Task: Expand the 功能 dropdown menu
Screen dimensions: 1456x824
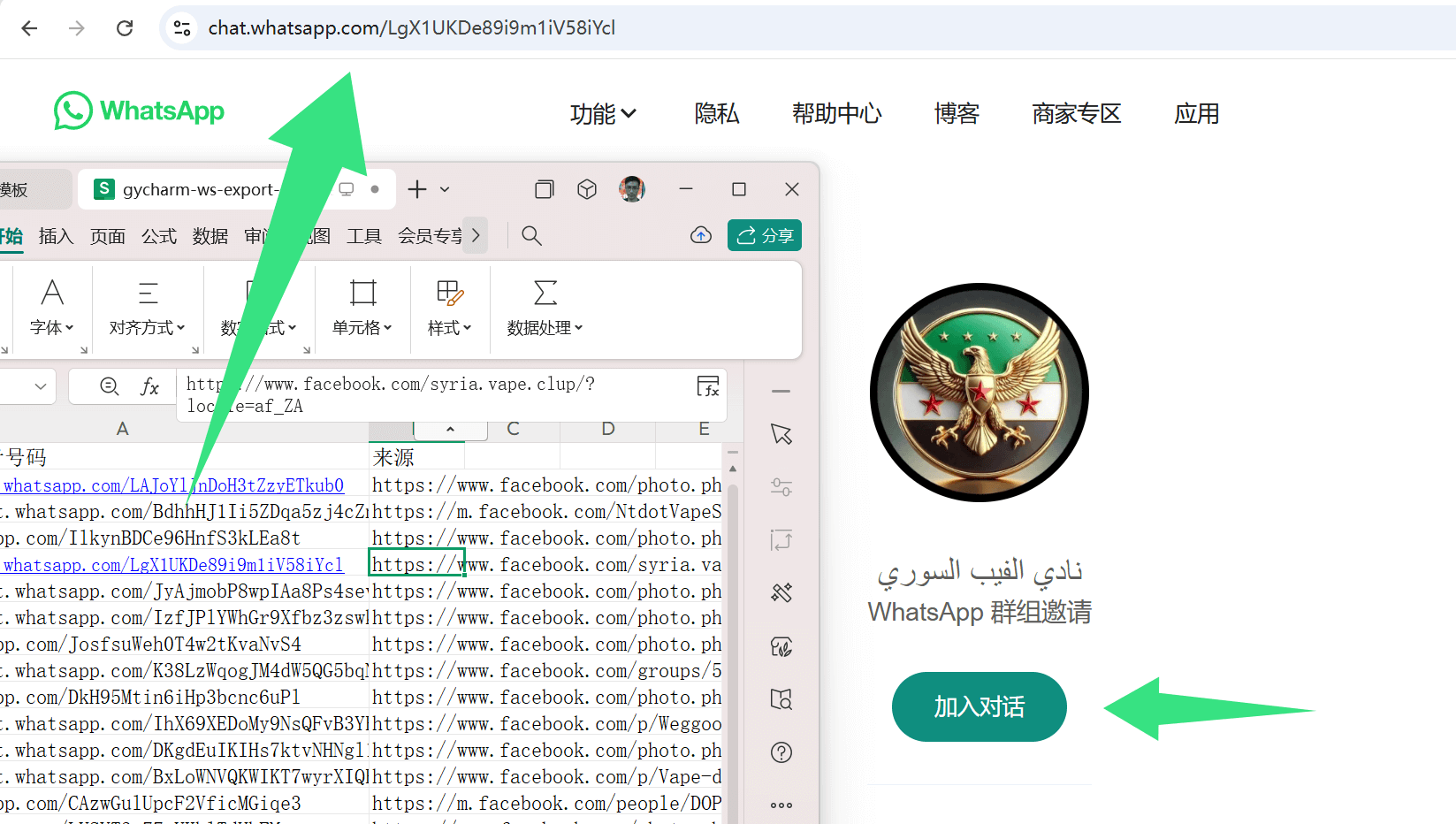Action: tap(603, 113)
